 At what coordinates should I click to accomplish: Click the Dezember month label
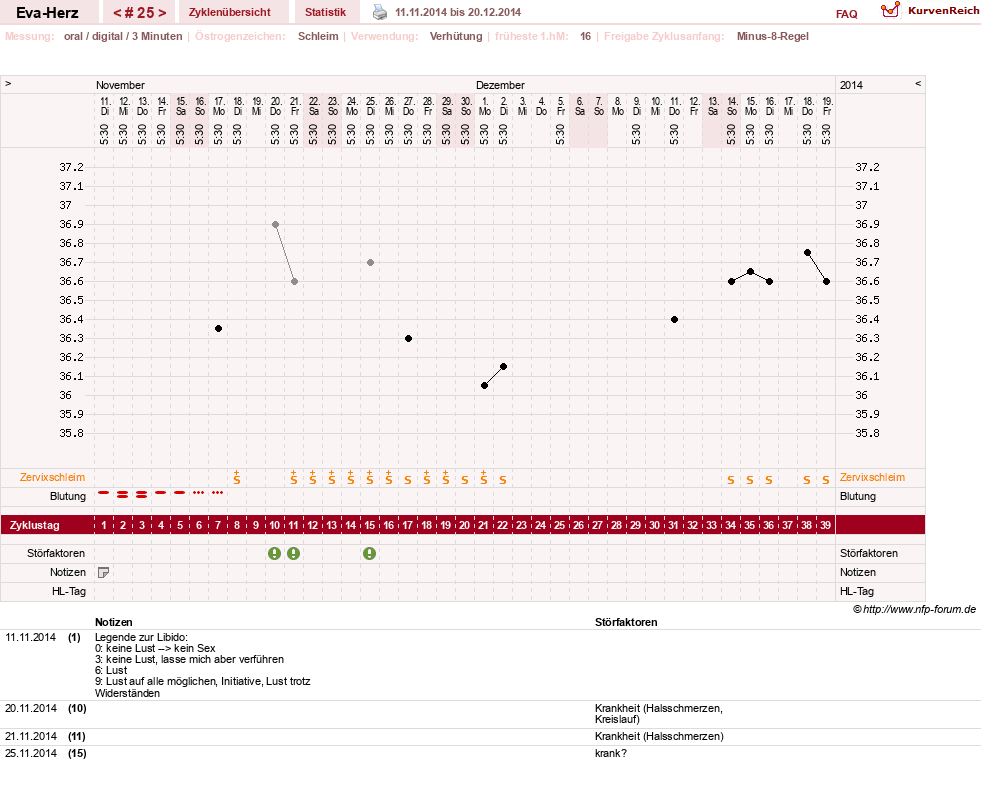(500, 85)
